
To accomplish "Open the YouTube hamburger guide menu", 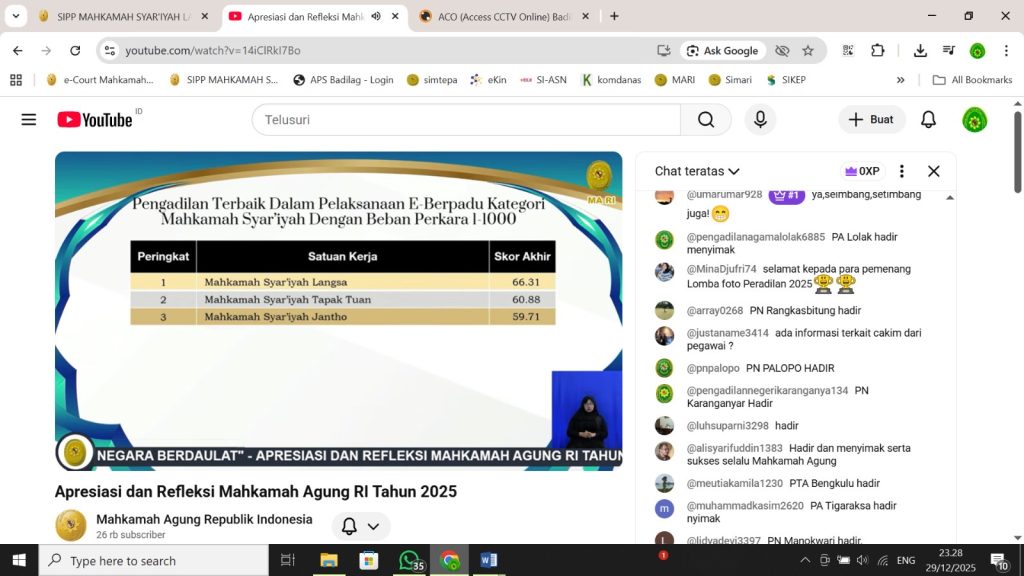I will point(28,120).
